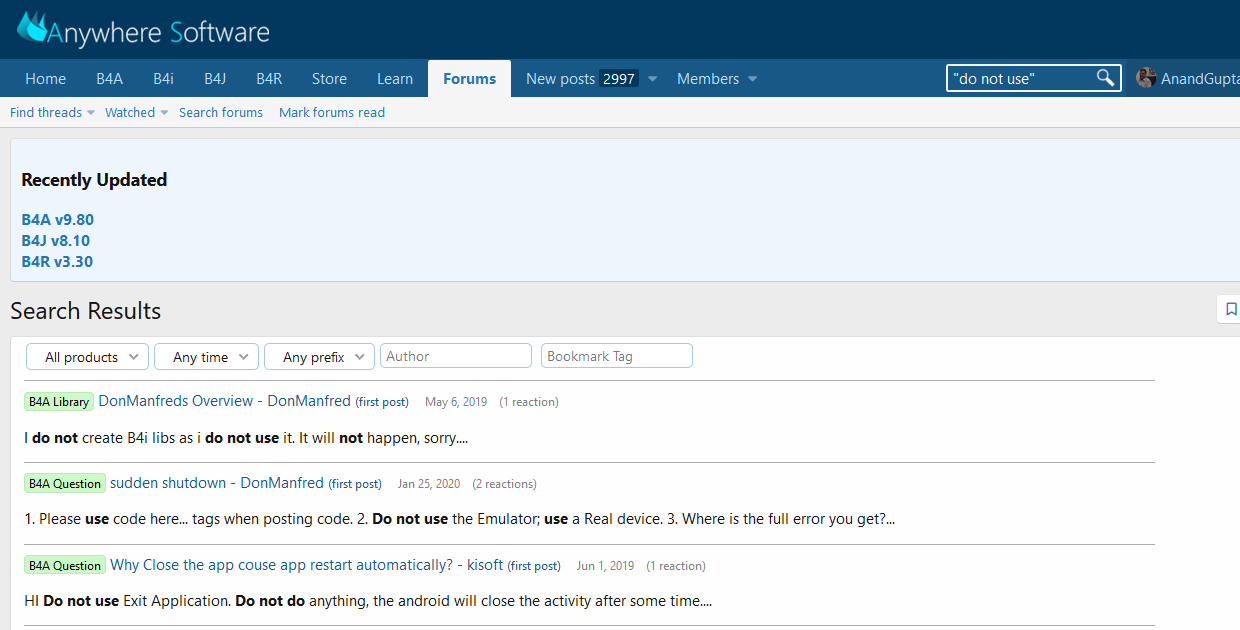Click Mark forums read
The height and width of the screenshot is (630, 1240).
click(332, 112)
